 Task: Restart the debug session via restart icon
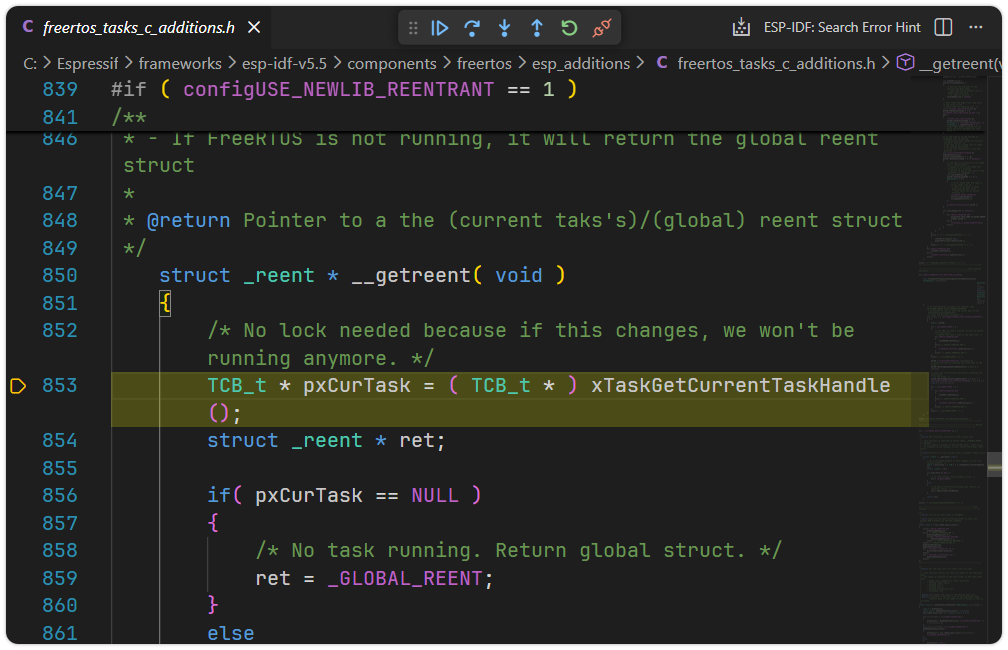[569, 28]
